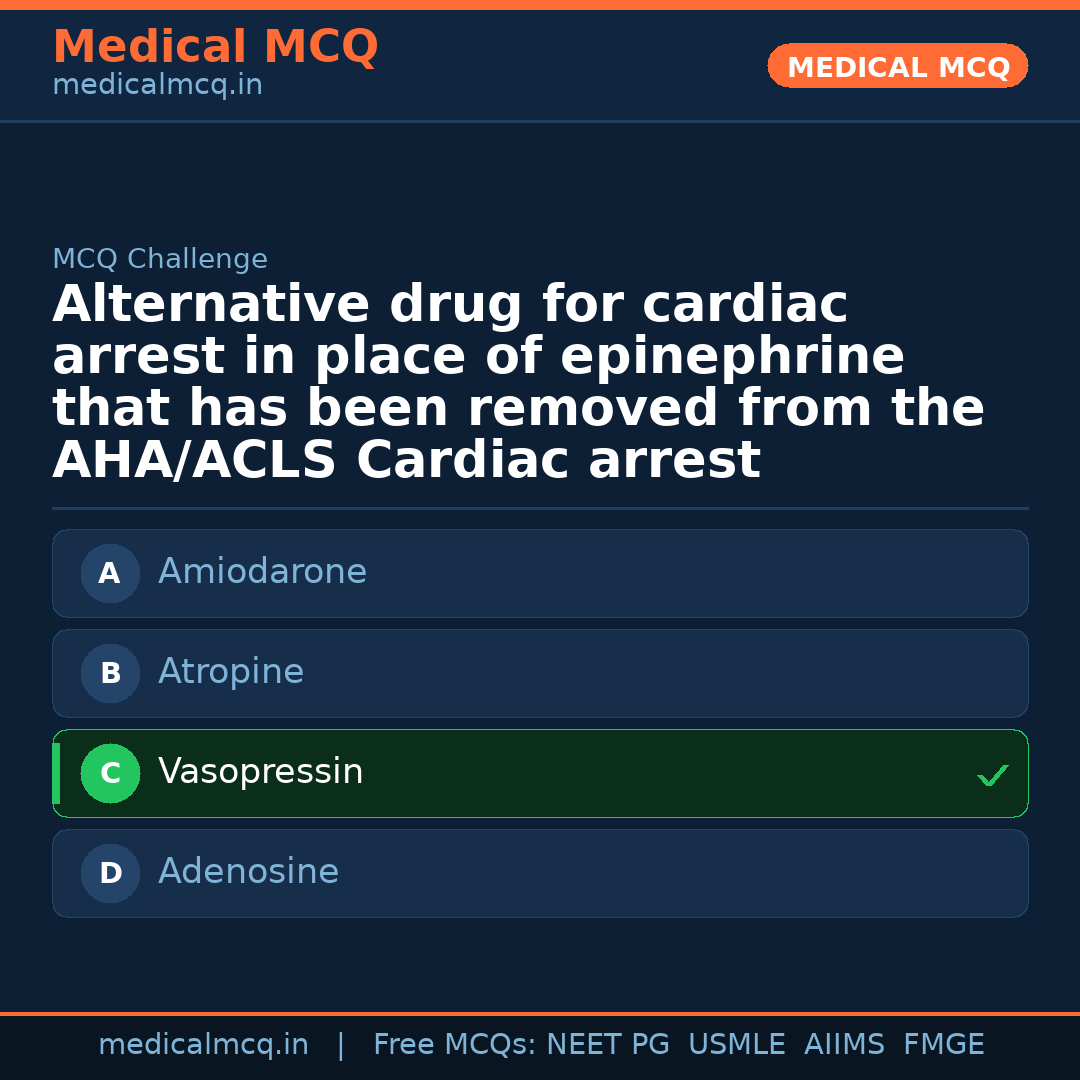Click the AIIMS footer label
Viewport: 1080px width, 1080px height.
[x=844, y=1045]
